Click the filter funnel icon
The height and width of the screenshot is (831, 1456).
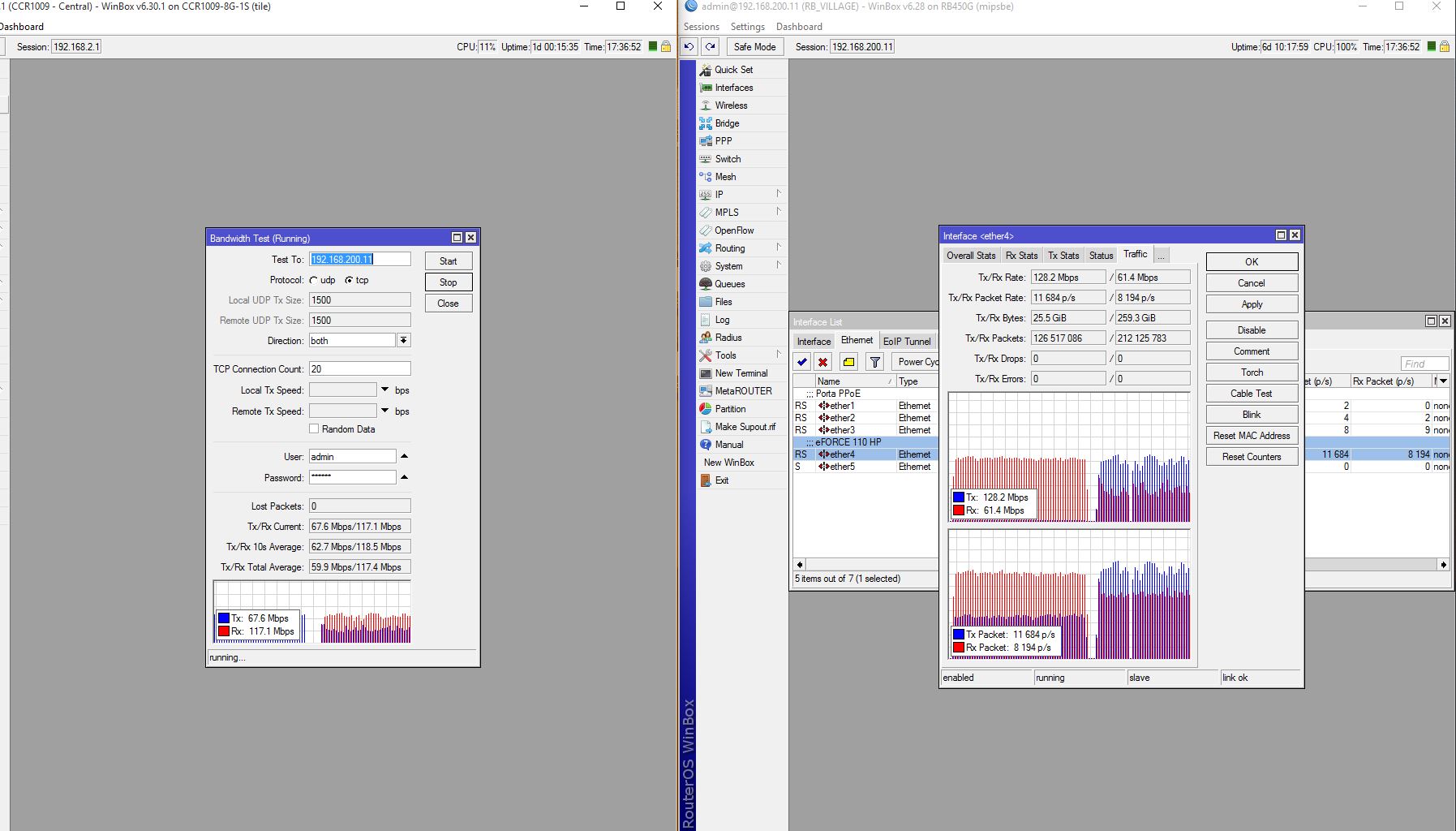tap(874, 362)
